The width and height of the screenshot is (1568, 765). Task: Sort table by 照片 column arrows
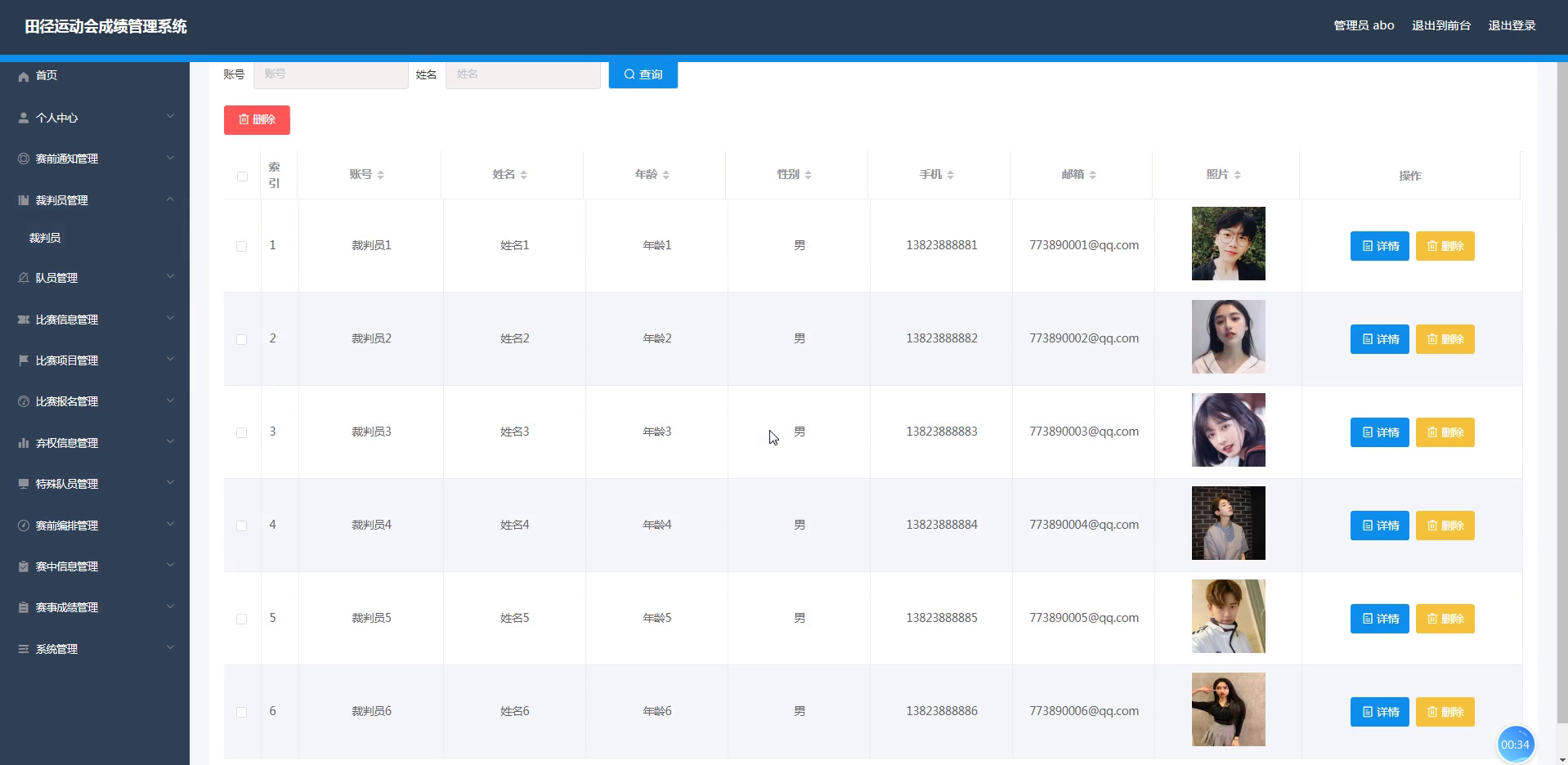[1238, 175]
